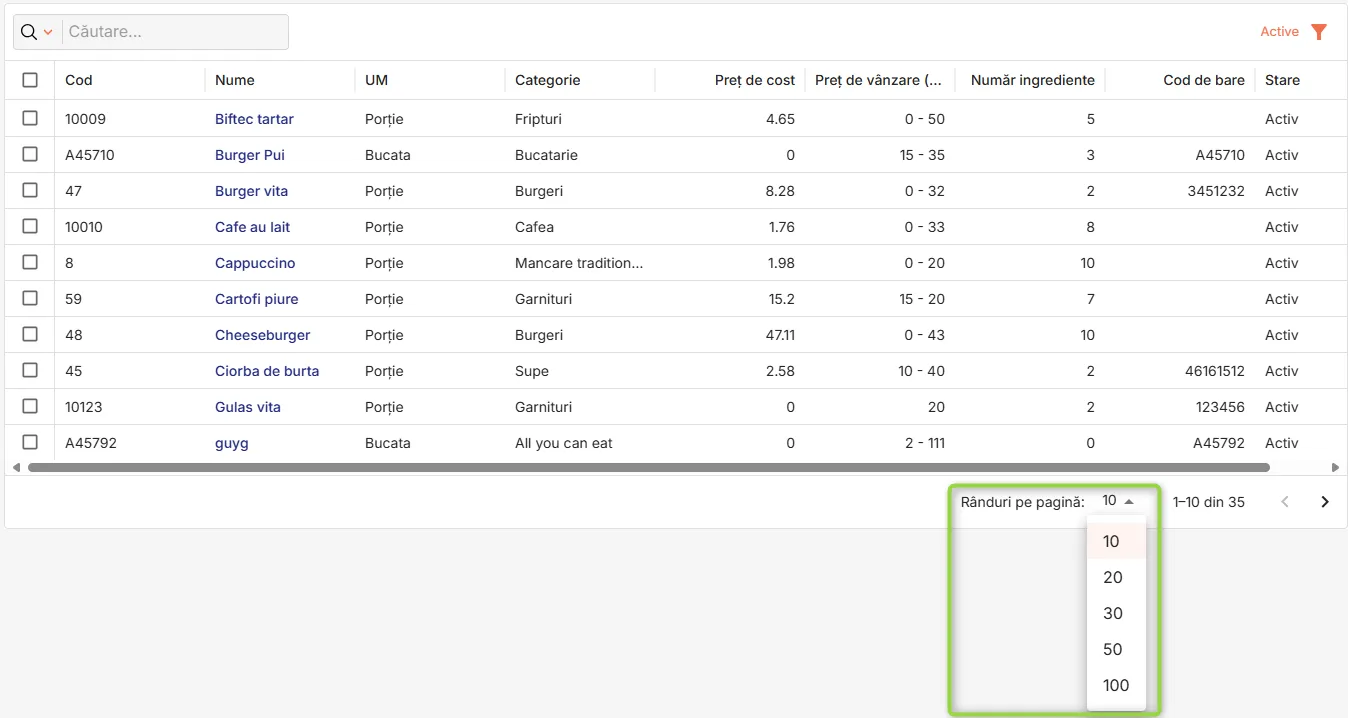Sort by Cod de bare header
Image resolution: width=1348 pixels, height=718 pixels.
pyautogui.click(x=1204, y=80)
